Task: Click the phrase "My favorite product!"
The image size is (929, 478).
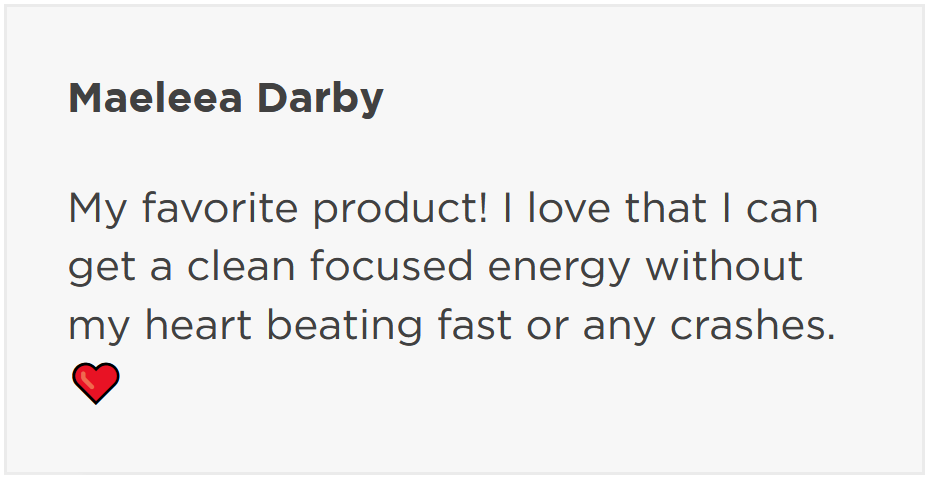Action: click(x=277, y=209)
